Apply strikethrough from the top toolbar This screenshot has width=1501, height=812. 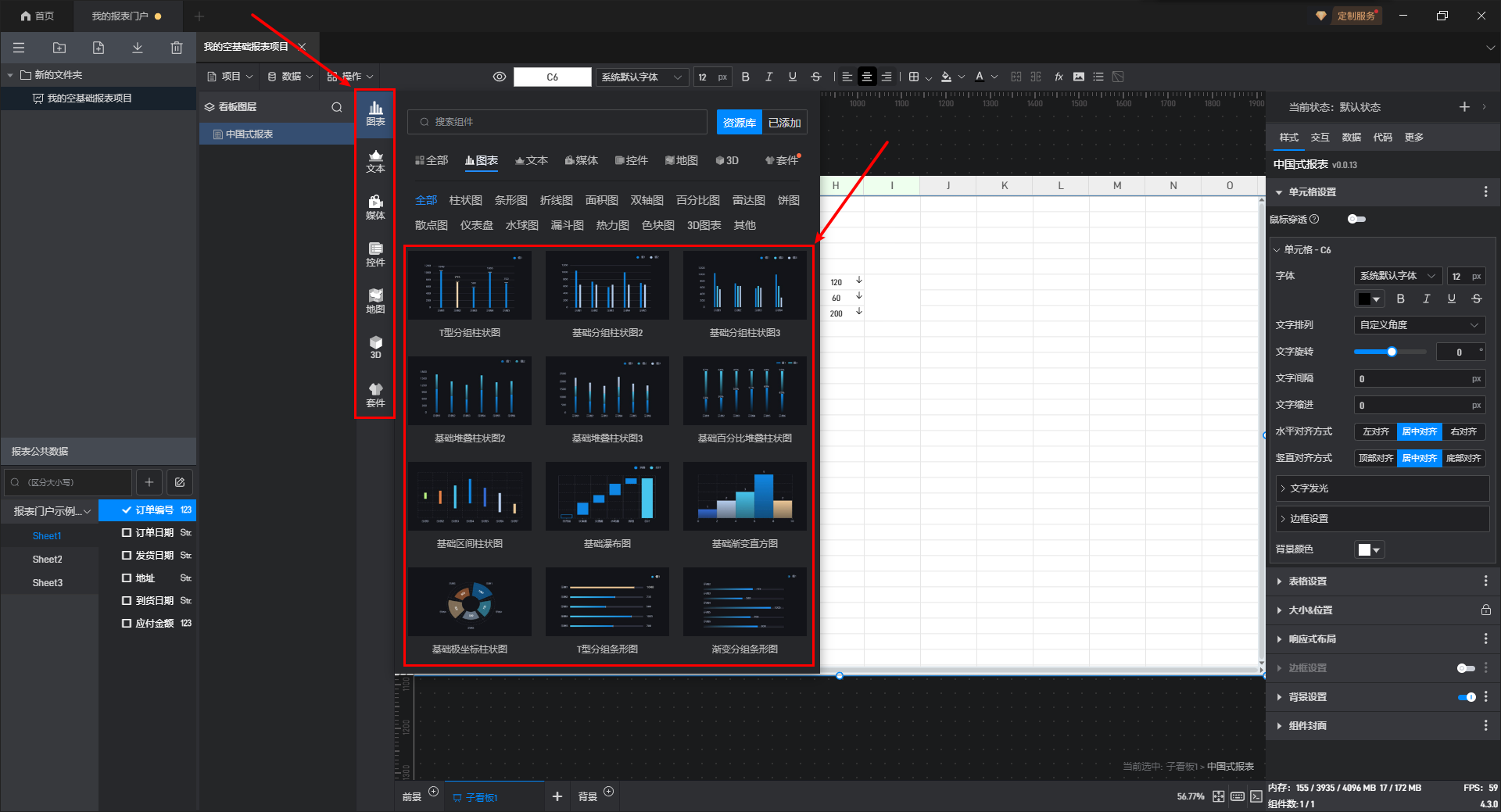[x=816, y=77]
